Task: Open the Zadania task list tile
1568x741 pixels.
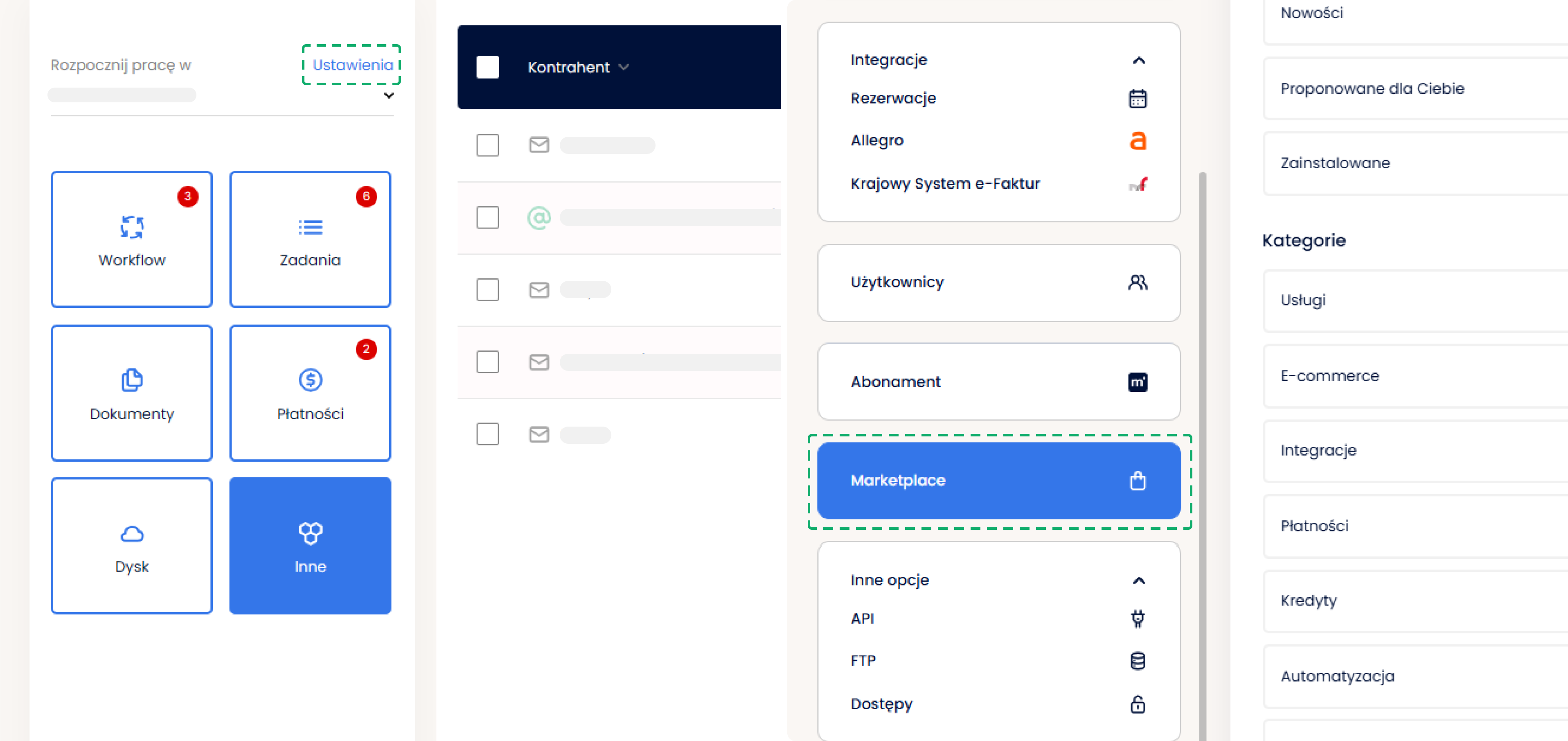Action: (x=310, y=239)
